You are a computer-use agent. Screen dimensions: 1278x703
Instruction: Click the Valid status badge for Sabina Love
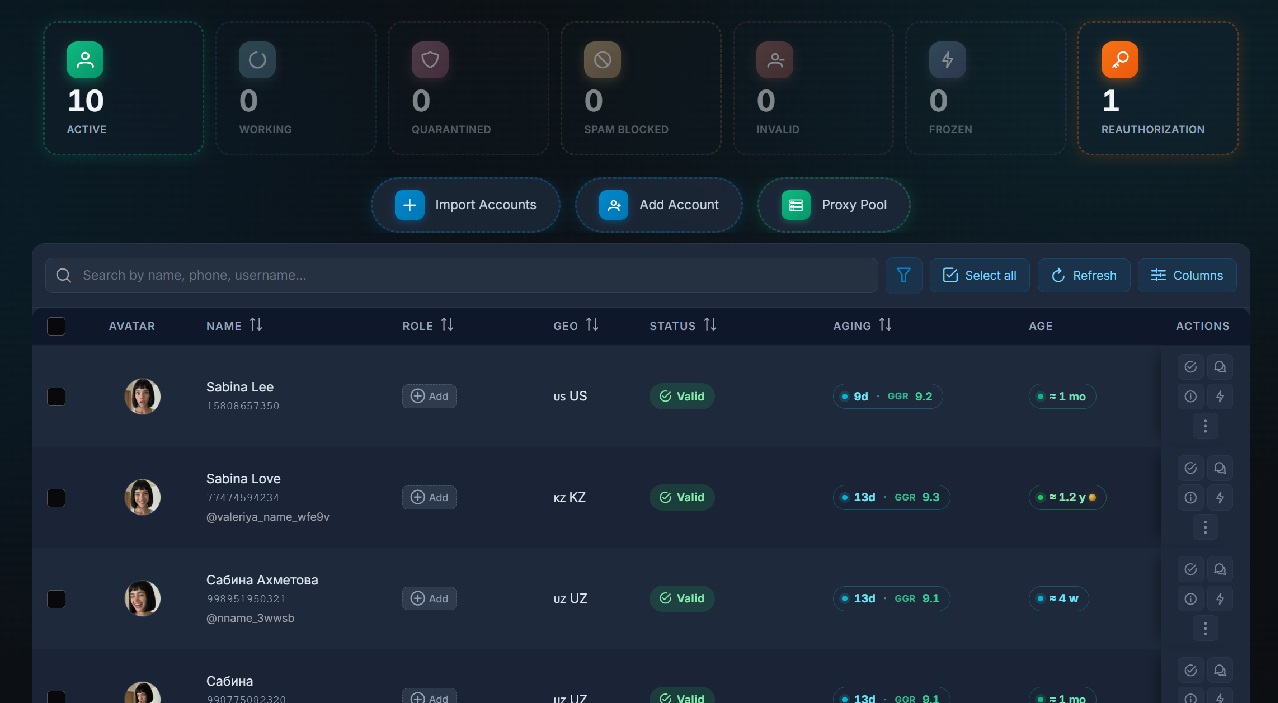(682, 497)
